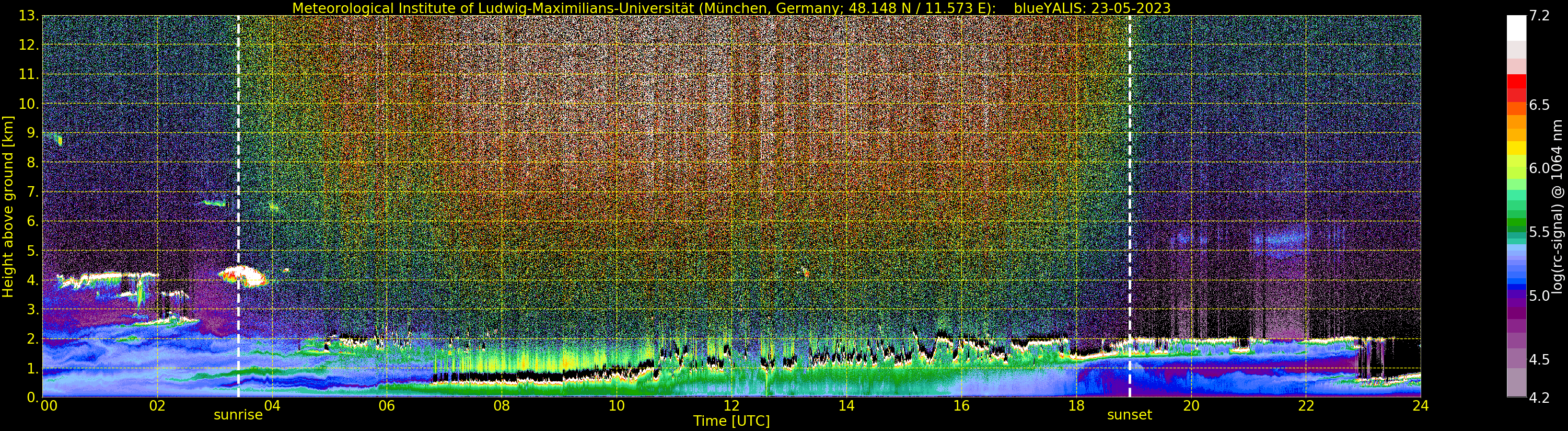
Task: Click the colorbar tick value 5.5
Action: pyautogui.click(x=1539, y=232)
